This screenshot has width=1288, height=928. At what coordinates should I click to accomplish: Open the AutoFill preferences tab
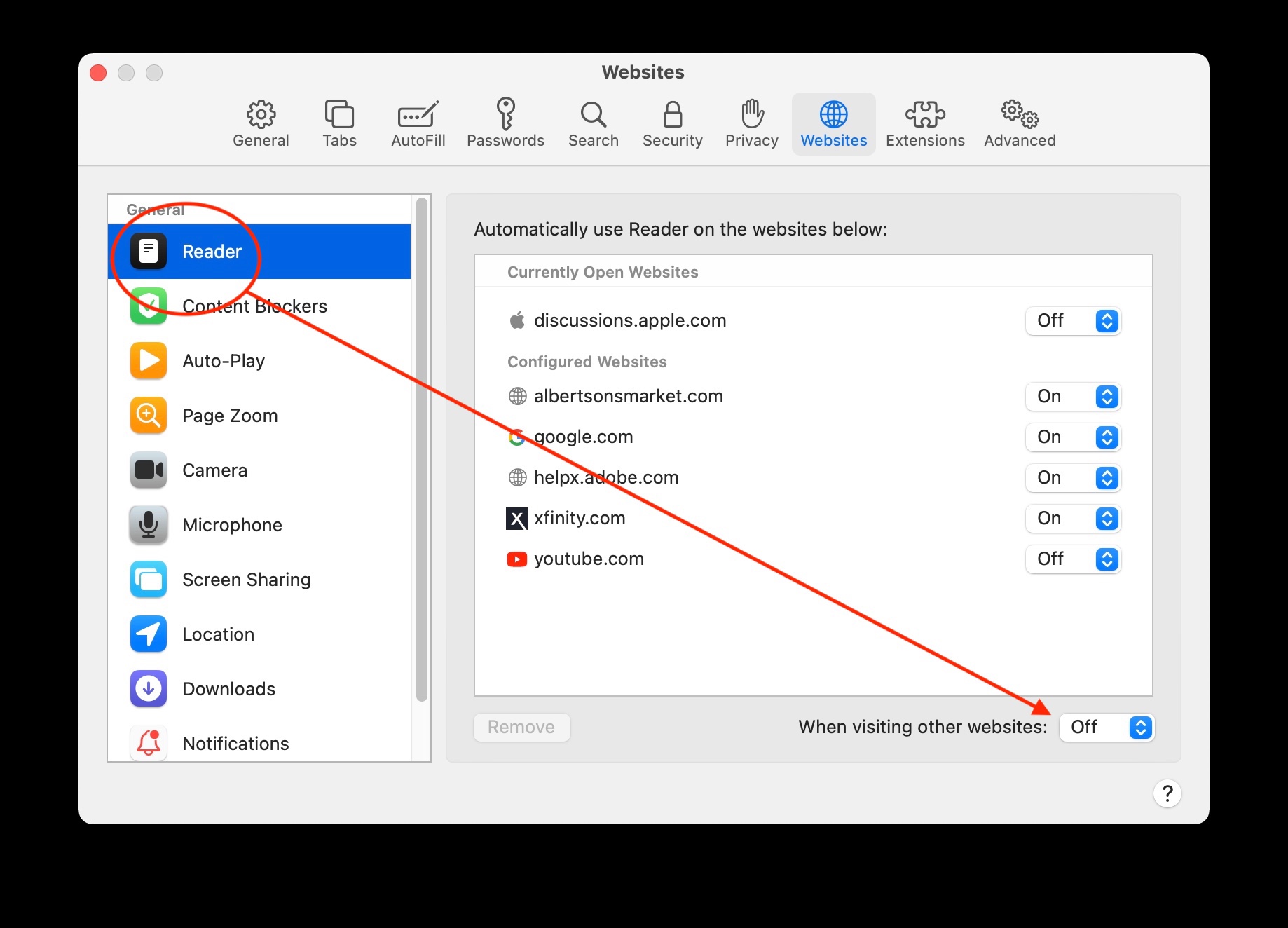418,123
